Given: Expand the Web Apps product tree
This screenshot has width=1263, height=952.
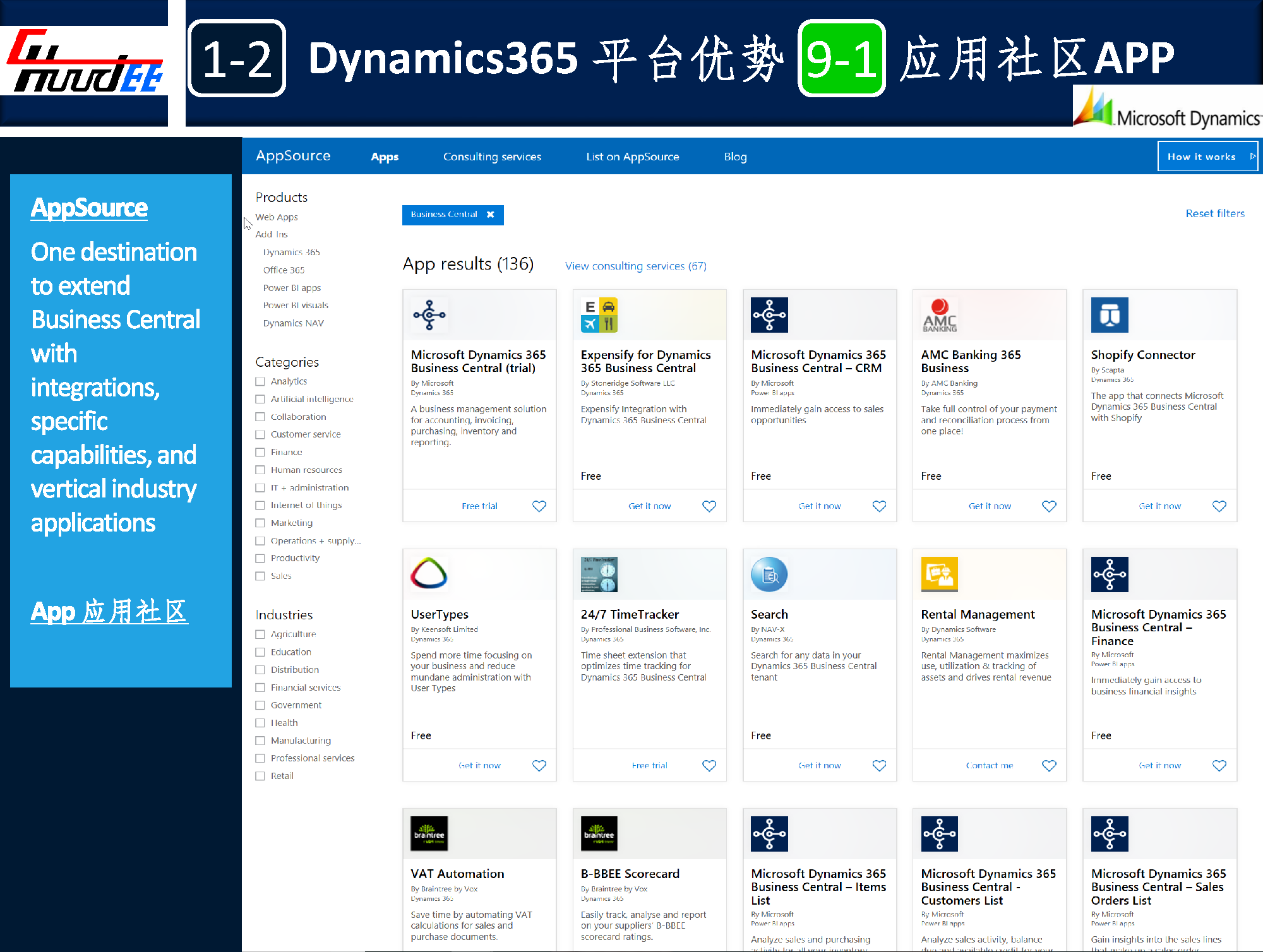Looking at the screenshot, I should coord(277,217).
